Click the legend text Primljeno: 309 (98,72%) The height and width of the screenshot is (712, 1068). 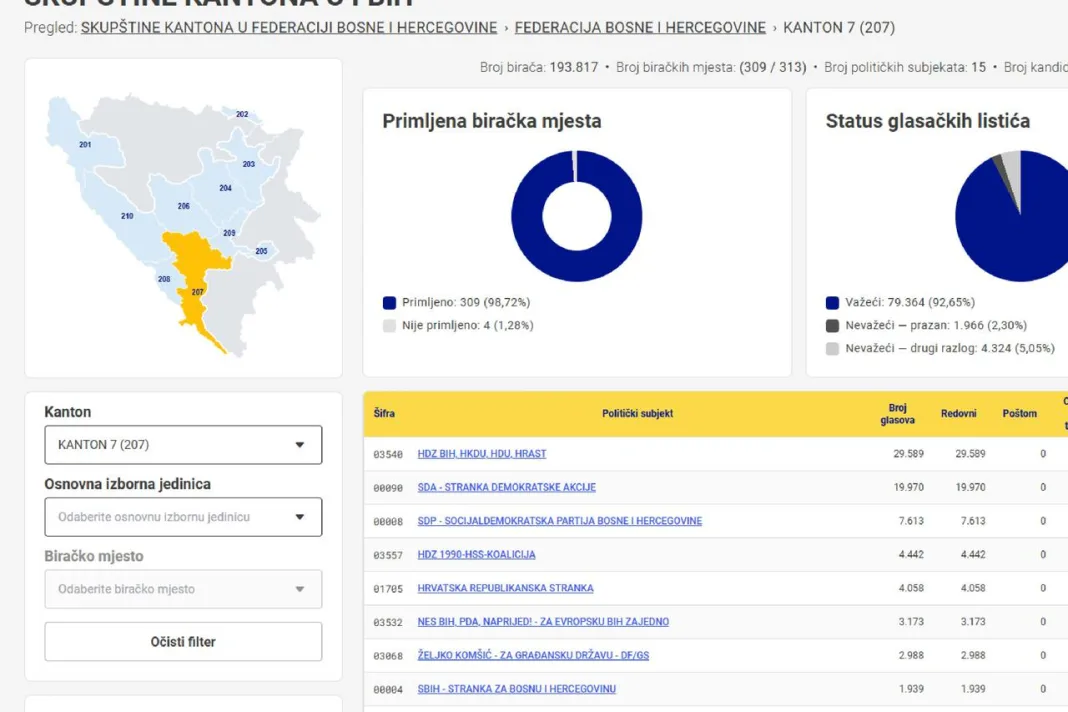point(466,303)
